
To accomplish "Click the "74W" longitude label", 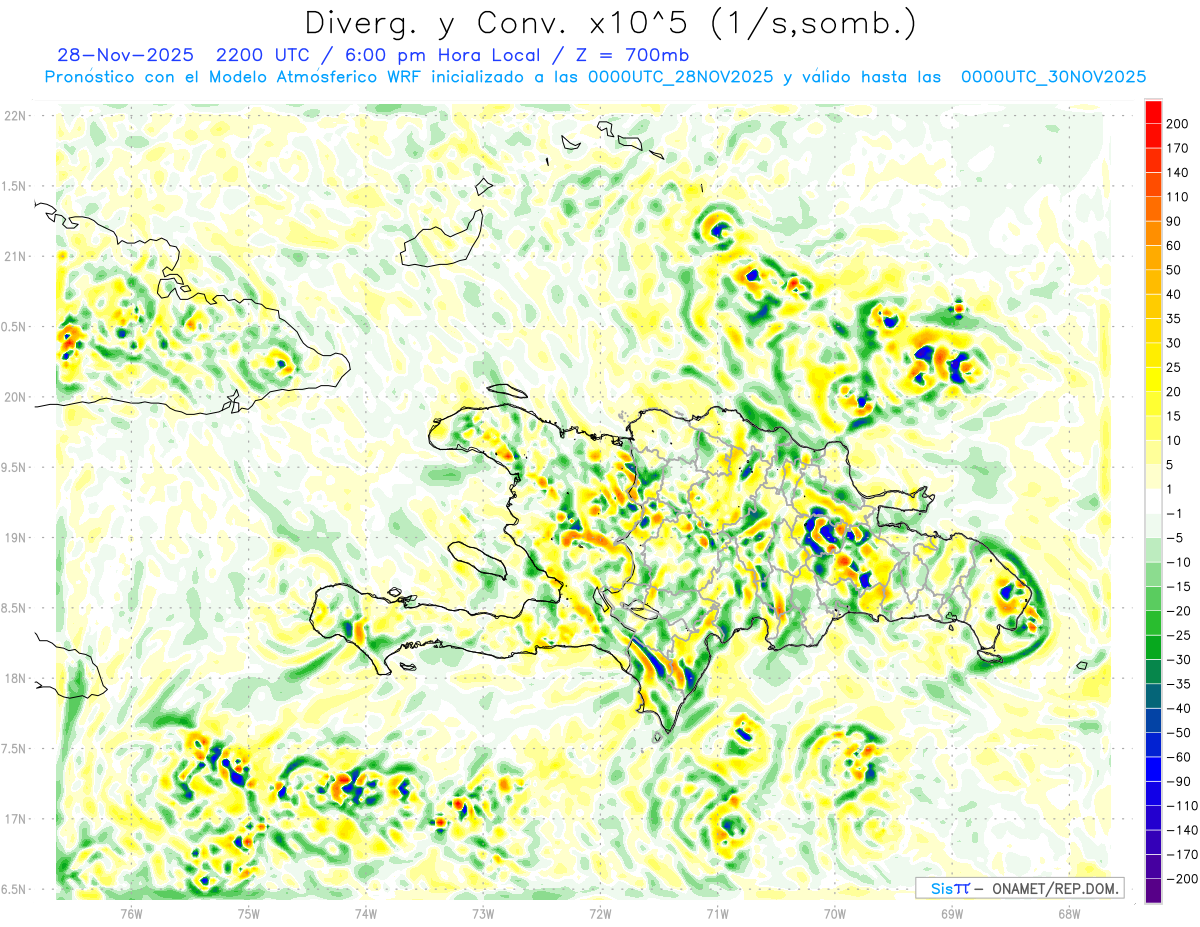I will click(x=366, y=914).
